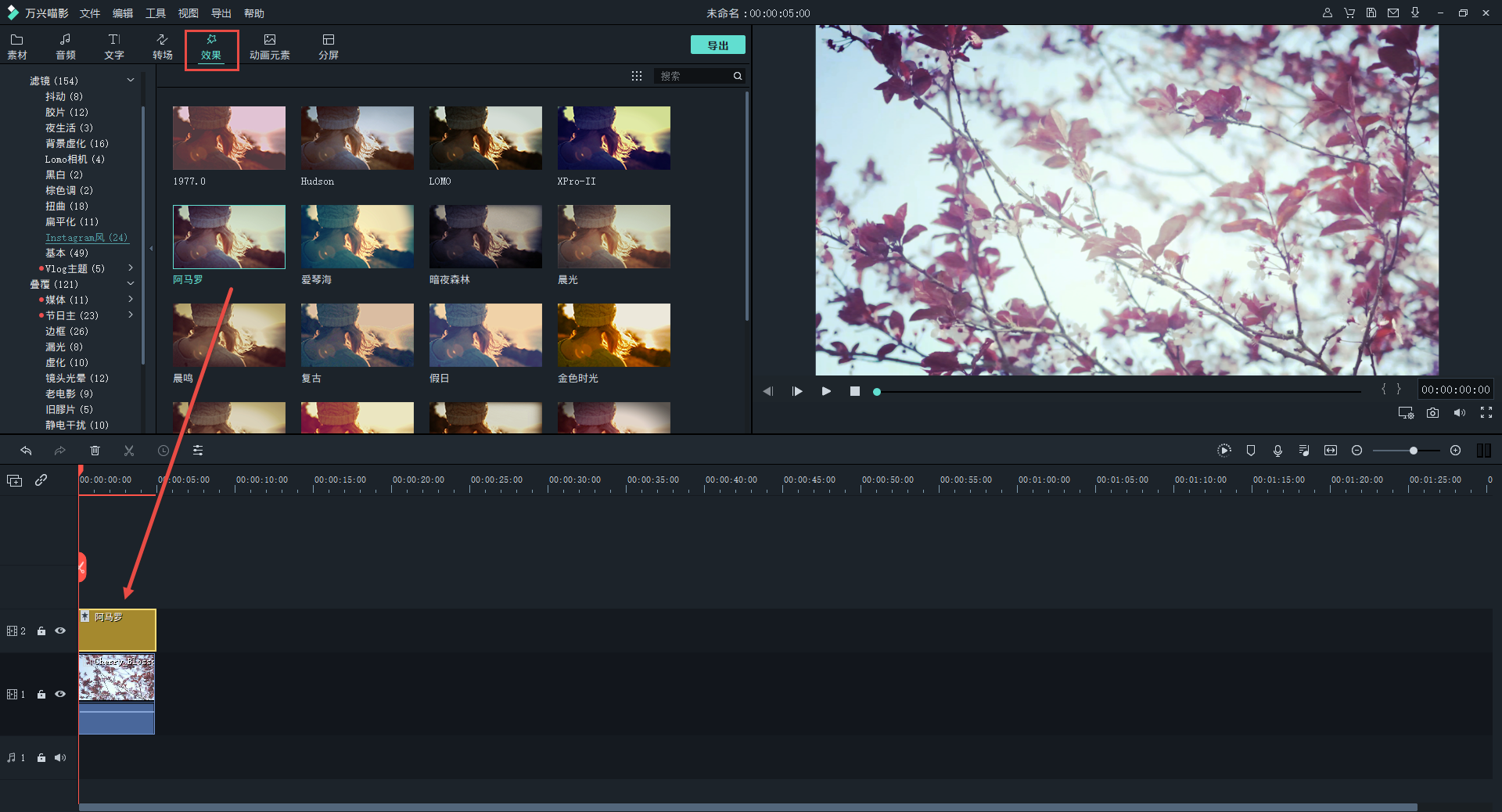Image resolution: width=1502 pixels, height=812 pixels.
Task: Open the 转场 transitions tab
Action: point(162,46)
